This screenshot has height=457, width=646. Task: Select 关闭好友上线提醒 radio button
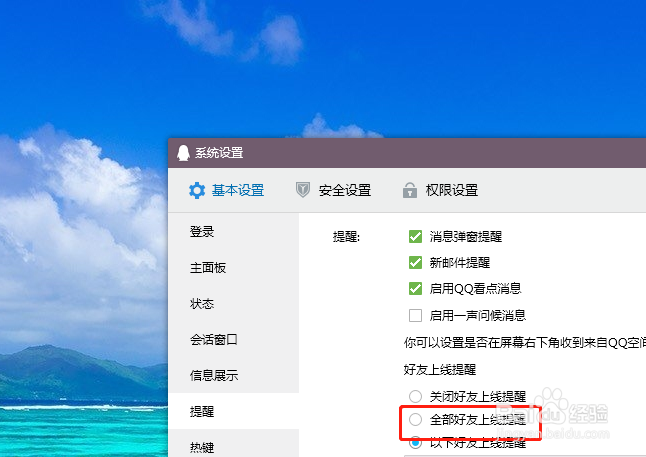click(415, 396)
